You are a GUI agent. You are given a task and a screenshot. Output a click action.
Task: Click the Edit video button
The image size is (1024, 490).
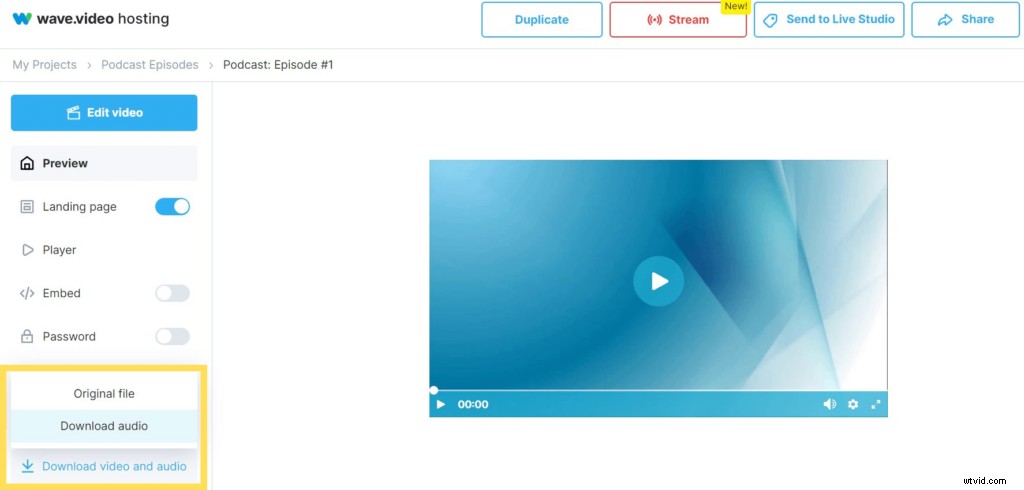click(104, 112)
